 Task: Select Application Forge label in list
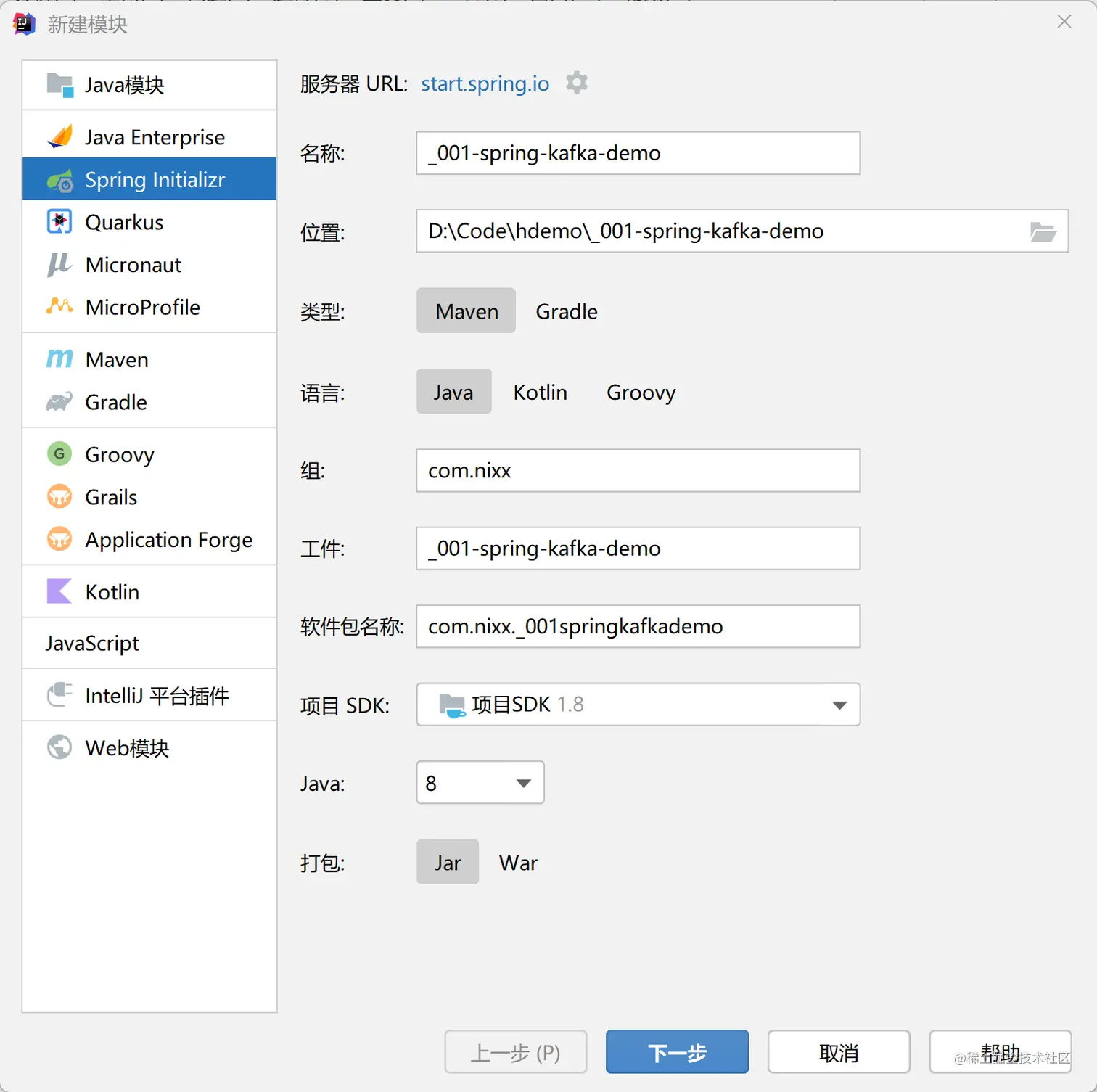[x=169, y=540]
